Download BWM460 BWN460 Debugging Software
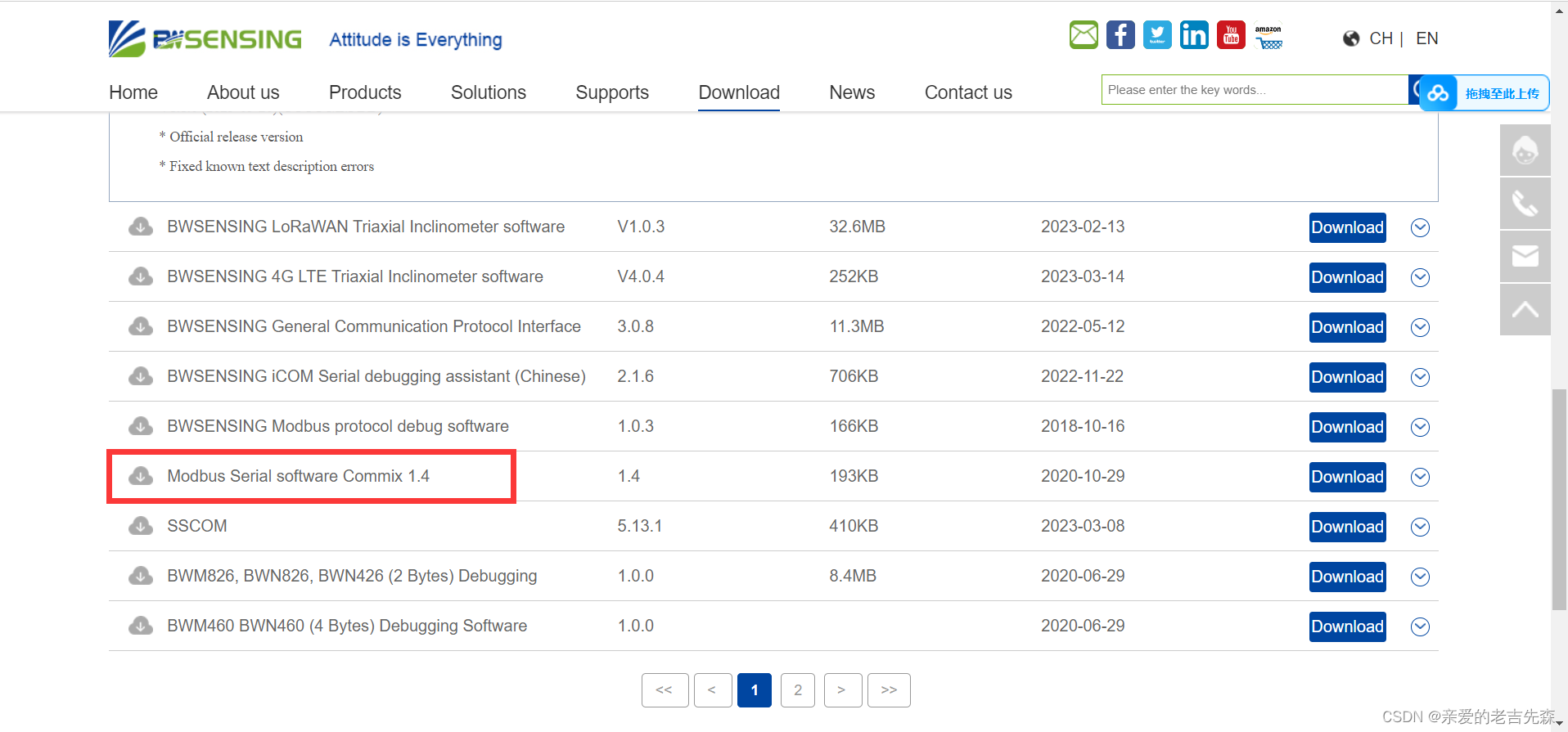1568x732 pixels. pos(1347,626)
